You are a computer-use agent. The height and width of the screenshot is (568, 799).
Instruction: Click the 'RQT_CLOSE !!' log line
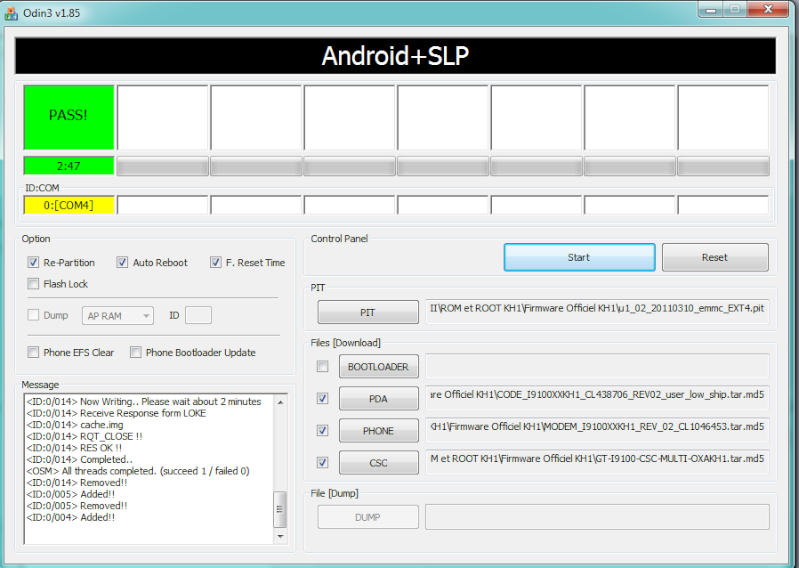(84, 436)
